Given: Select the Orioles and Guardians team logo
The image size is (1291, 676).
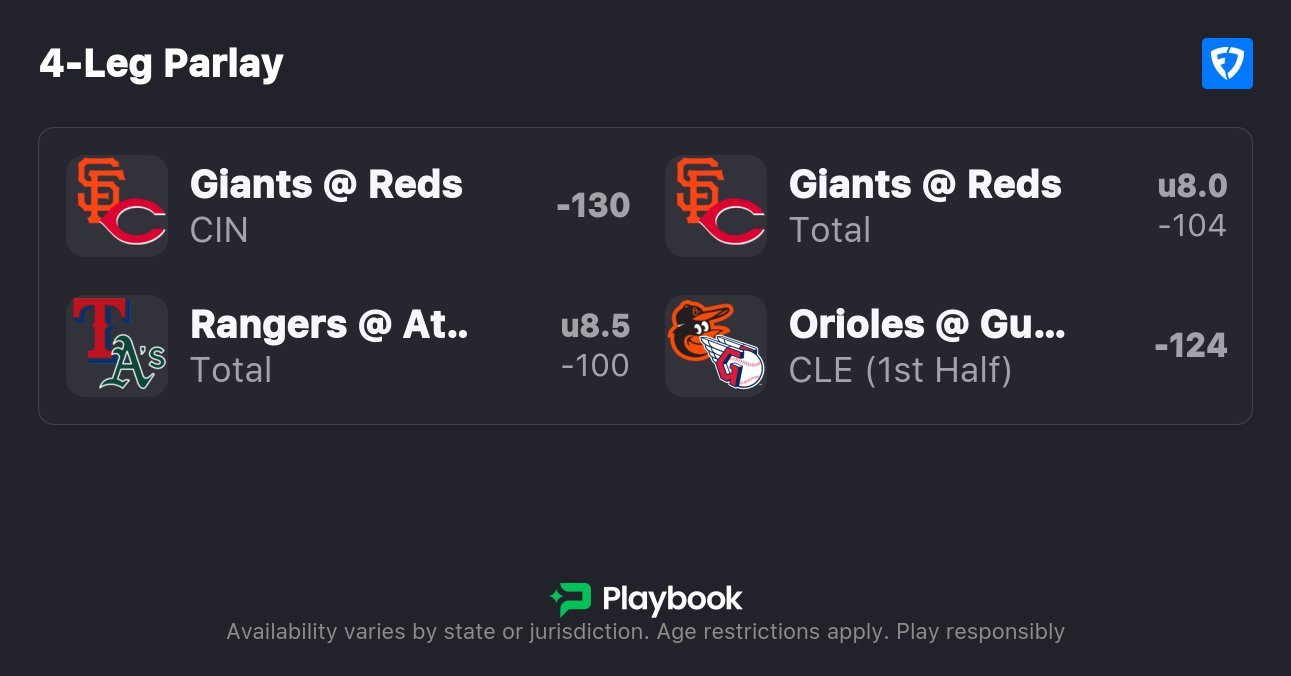Looking at the screenshot, I should point(716,346).
